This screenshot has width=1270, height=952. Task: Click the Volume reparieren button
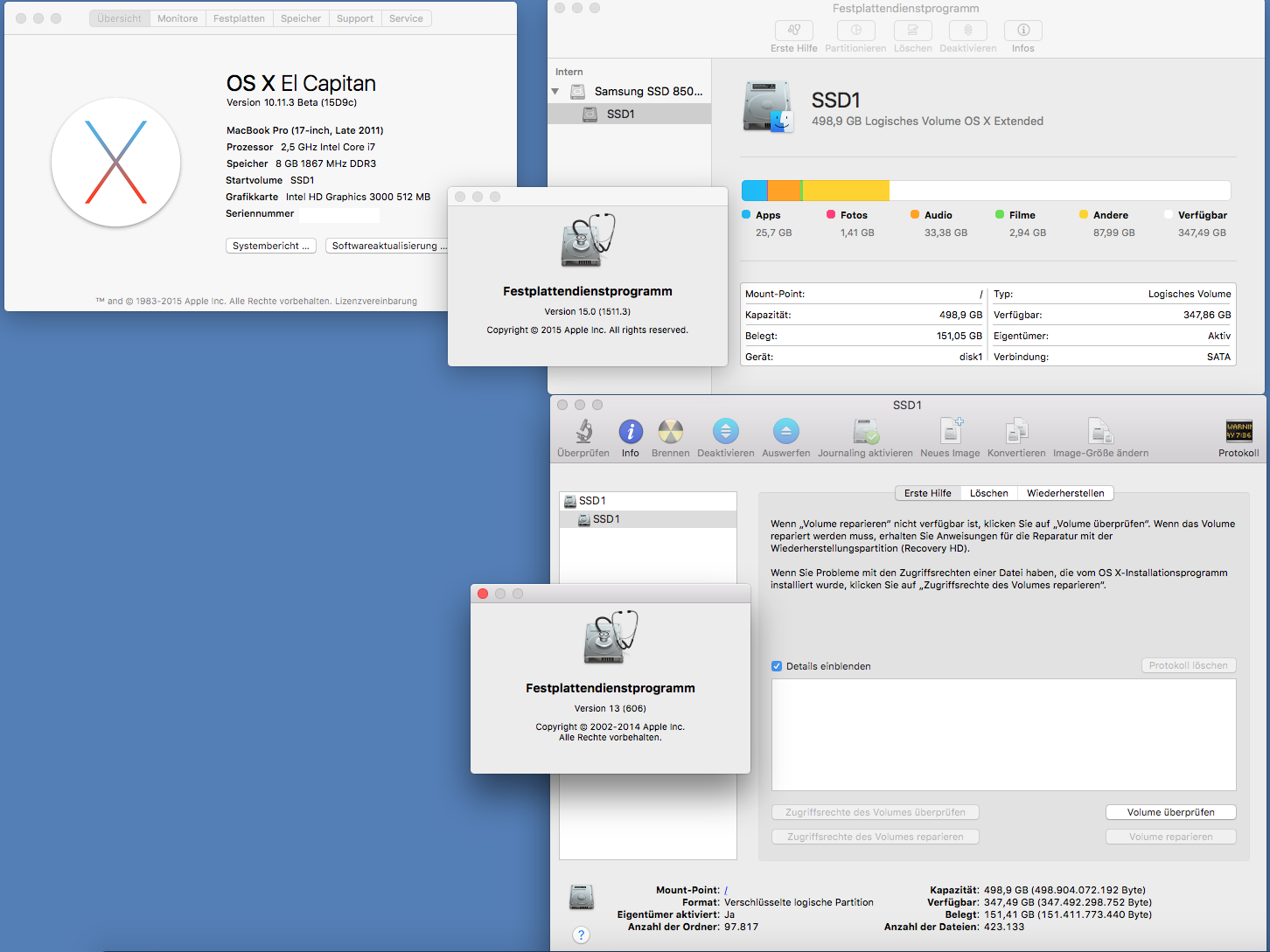1171,837
